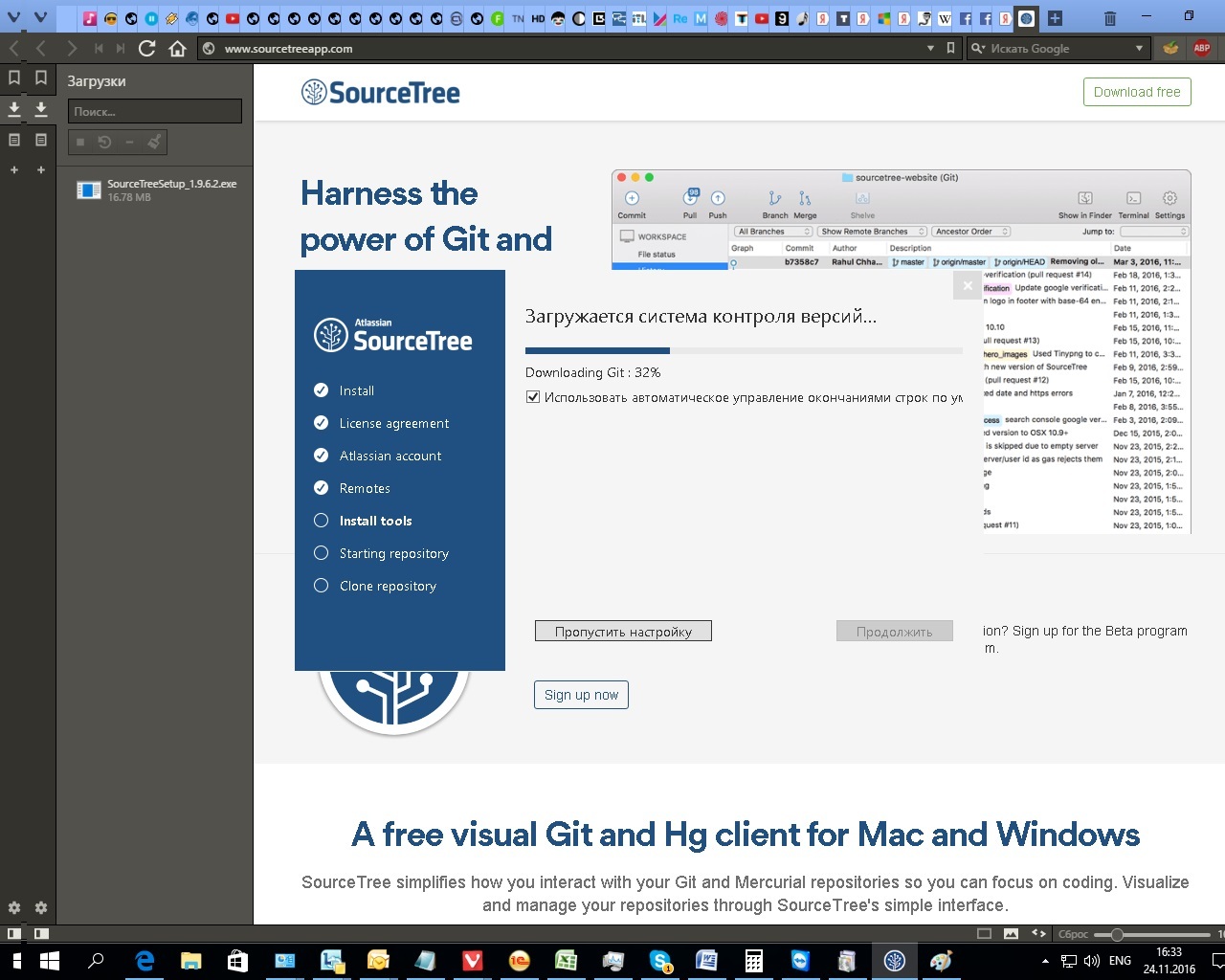Switch to the Re tab
Image resolution: width=1225 pixels, height=980 pixels.
click(680, 18)
